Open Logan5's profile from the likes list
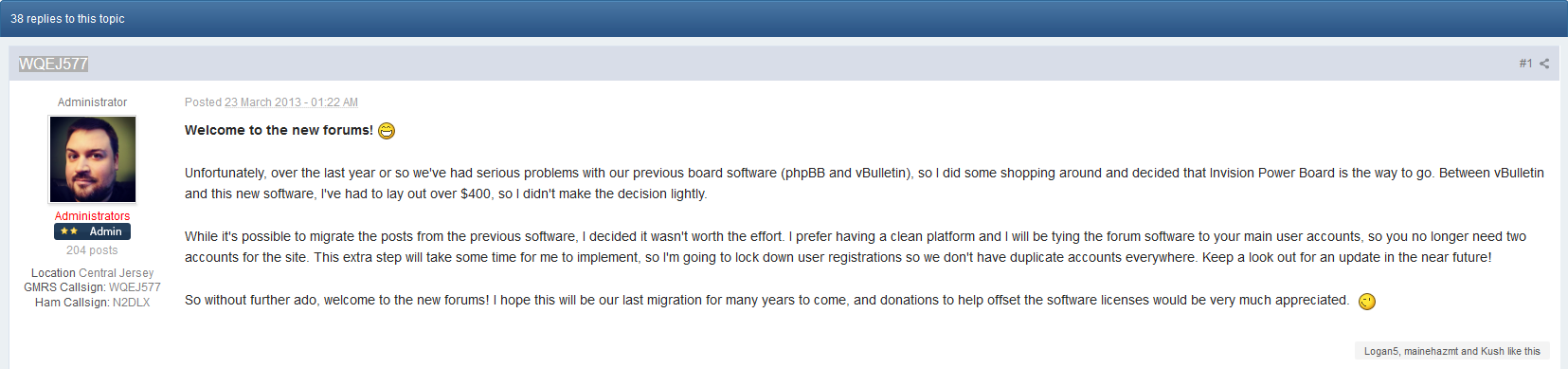This screenshot has height=369, width=1568. pos(1381,351)
